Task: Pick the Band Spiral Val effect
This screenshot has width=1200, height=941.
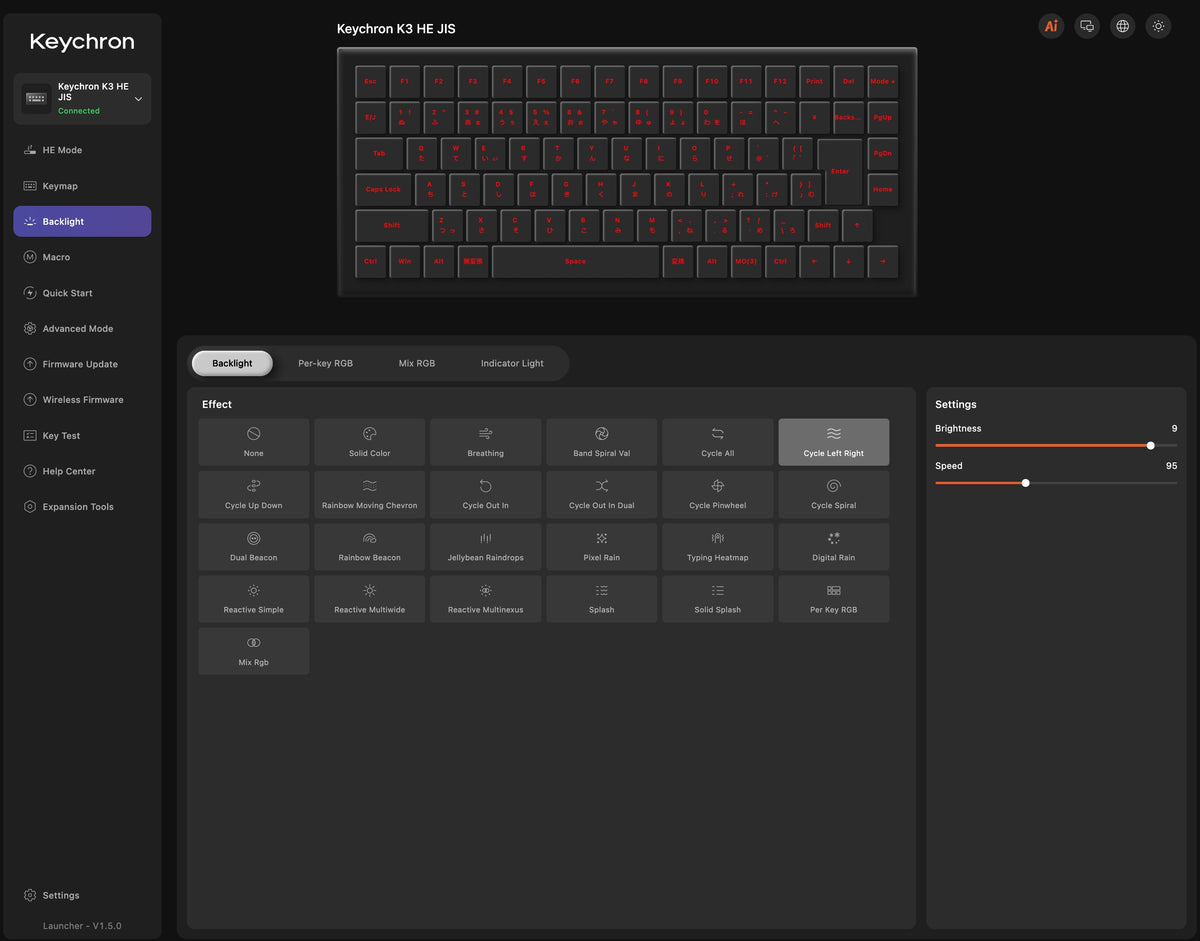Action: 602,442
